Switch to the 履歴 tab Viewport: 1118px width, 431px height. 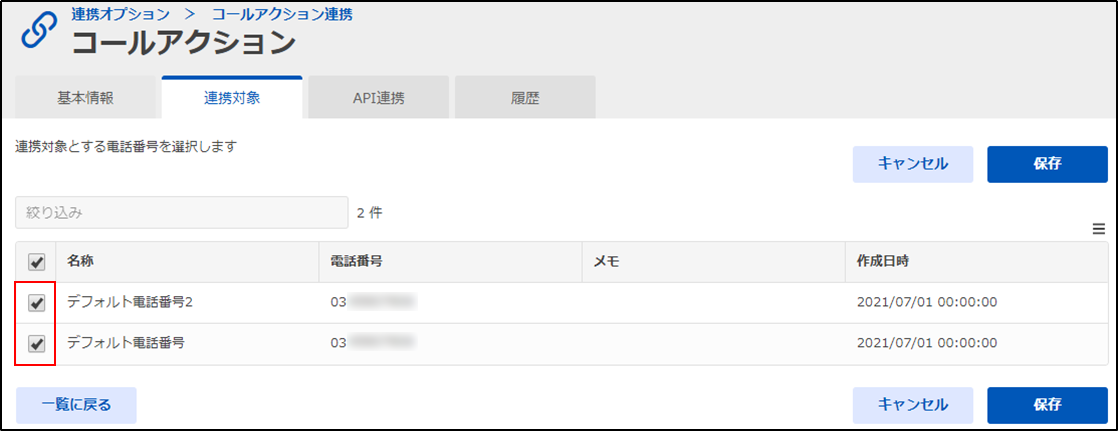[x=525, y=98]
